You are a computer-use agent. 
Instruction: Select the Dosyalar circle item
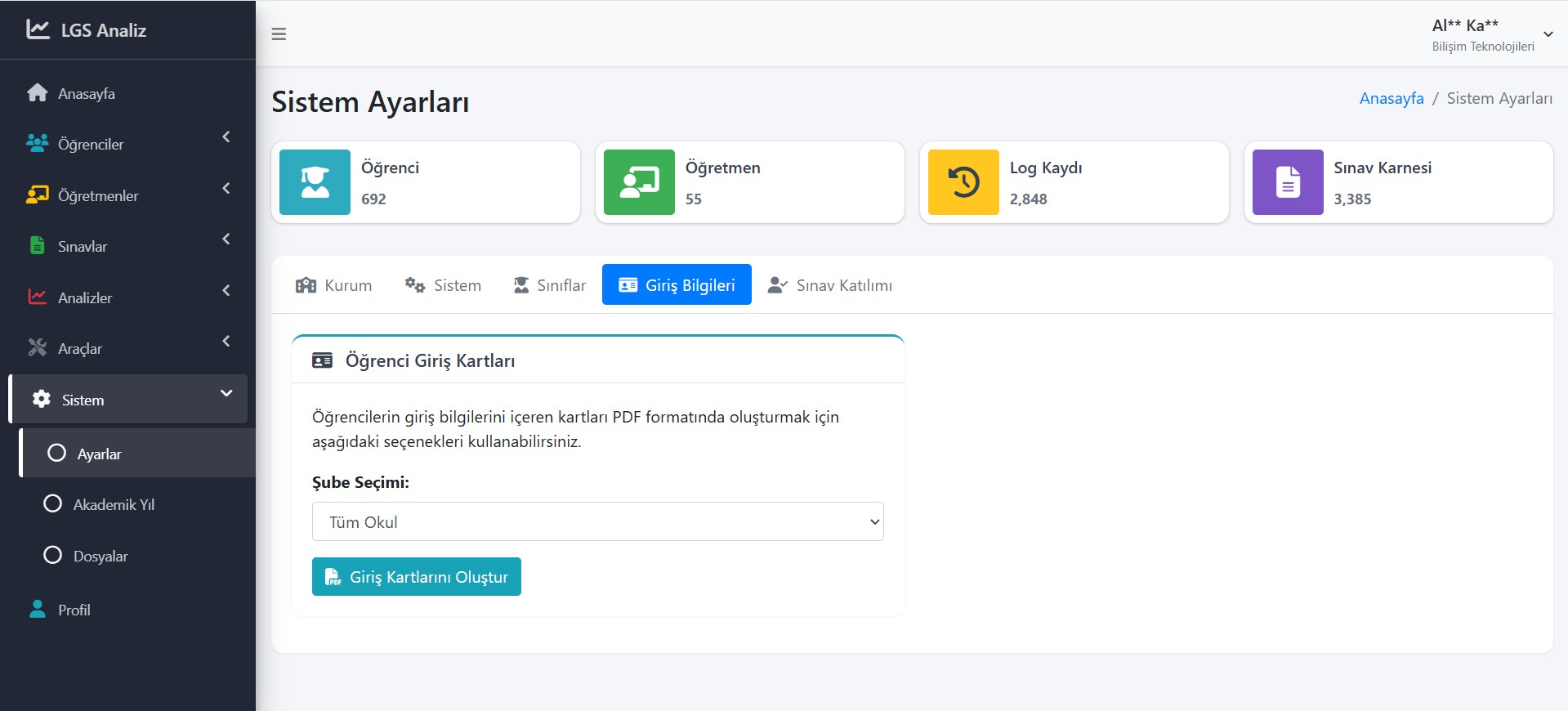[53, 556]
